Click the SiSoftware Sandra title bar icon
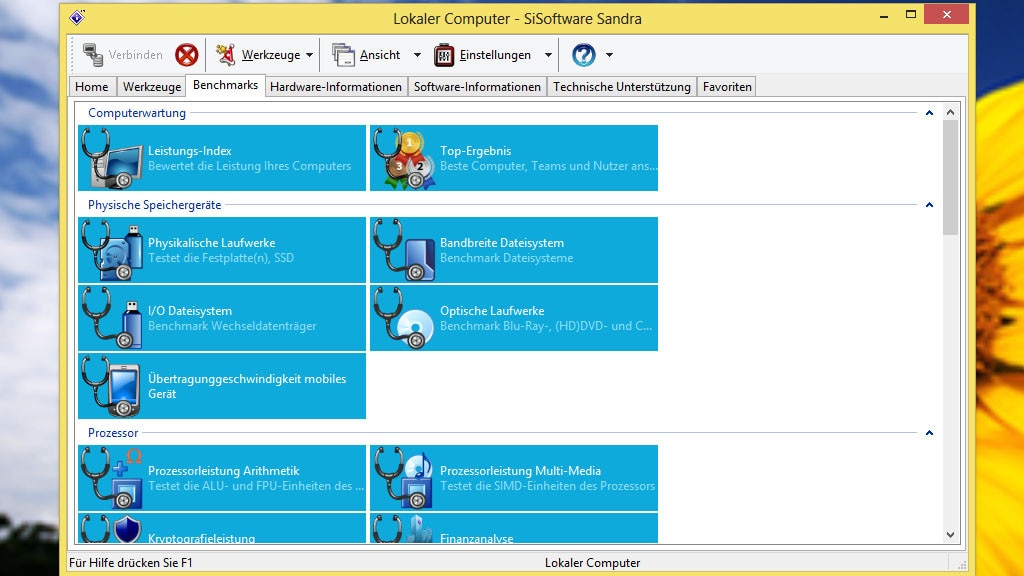1024x576 pixels. click(77, 18)
